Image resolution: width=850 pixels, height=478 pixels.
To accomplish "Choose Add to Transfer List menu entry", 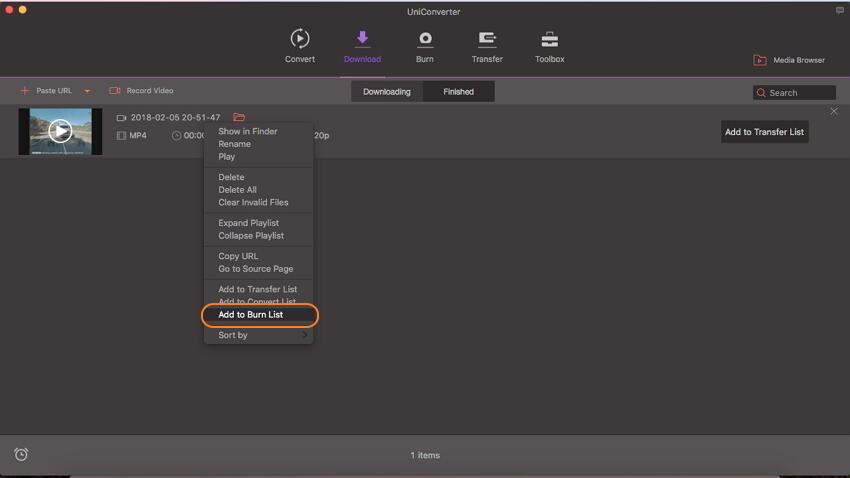I will point(257,289).
